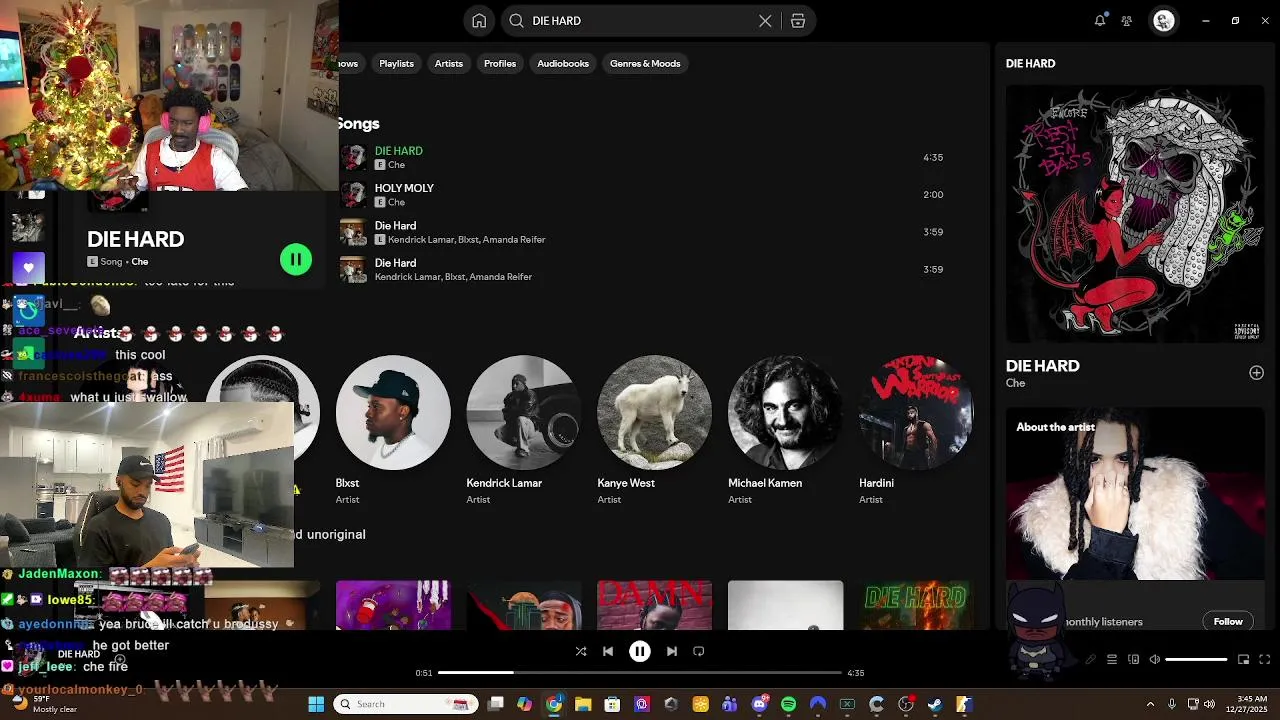1280x720 pixels.
Task: Toggle shuffle in the player bar
Action: (581, 652)
